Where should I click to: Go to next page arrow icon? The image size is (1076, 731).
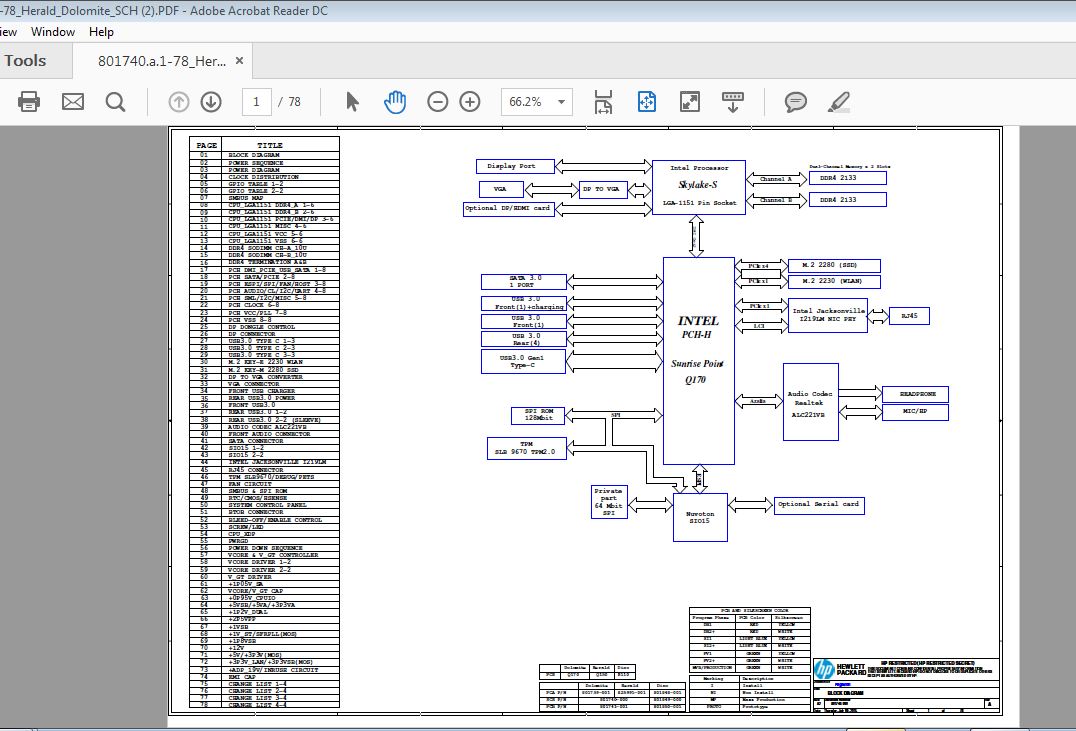coord(211,102)
